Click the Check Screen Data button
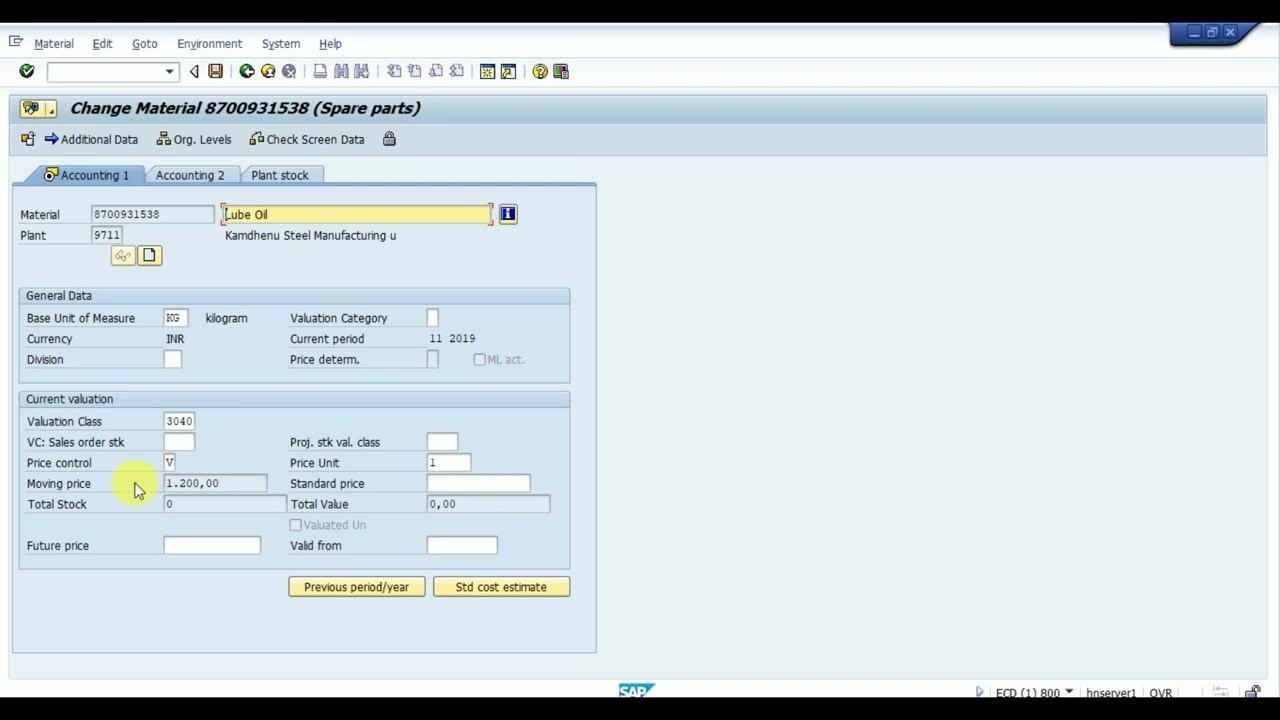This screenshot has height=720, width=1280. (x=307, y=139)
